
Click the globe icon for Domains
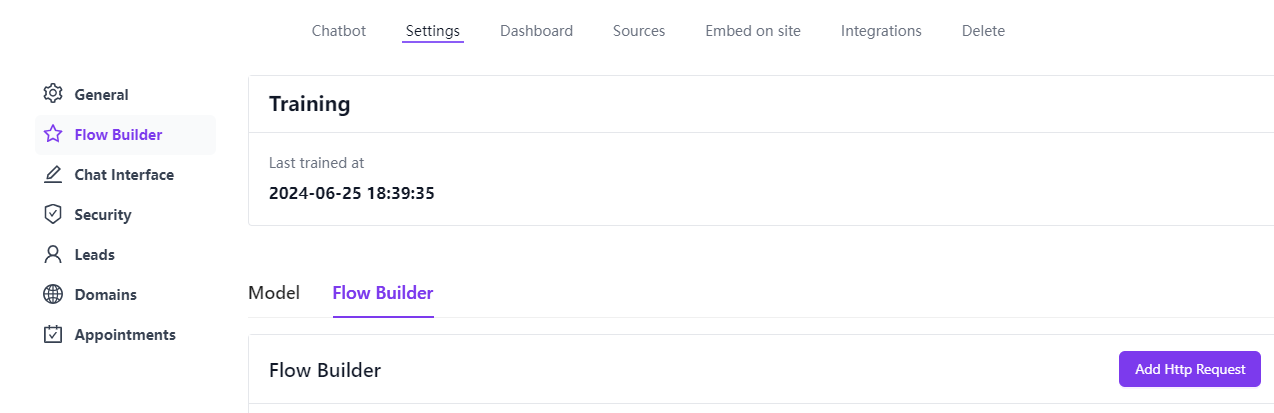pyautogui.click(x=53, y=294)
